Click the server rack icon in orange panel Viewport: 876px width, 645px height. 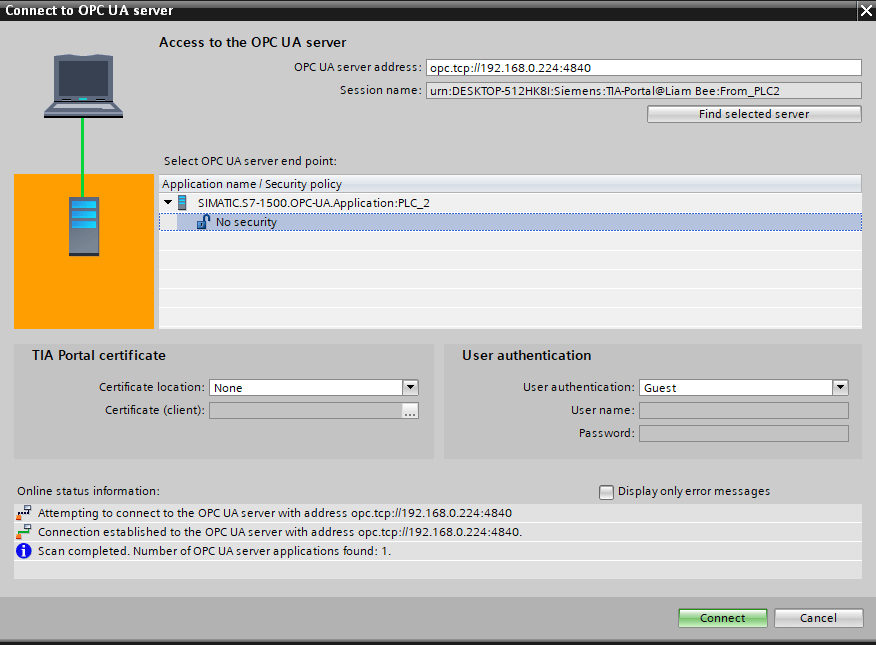[84, 225]
